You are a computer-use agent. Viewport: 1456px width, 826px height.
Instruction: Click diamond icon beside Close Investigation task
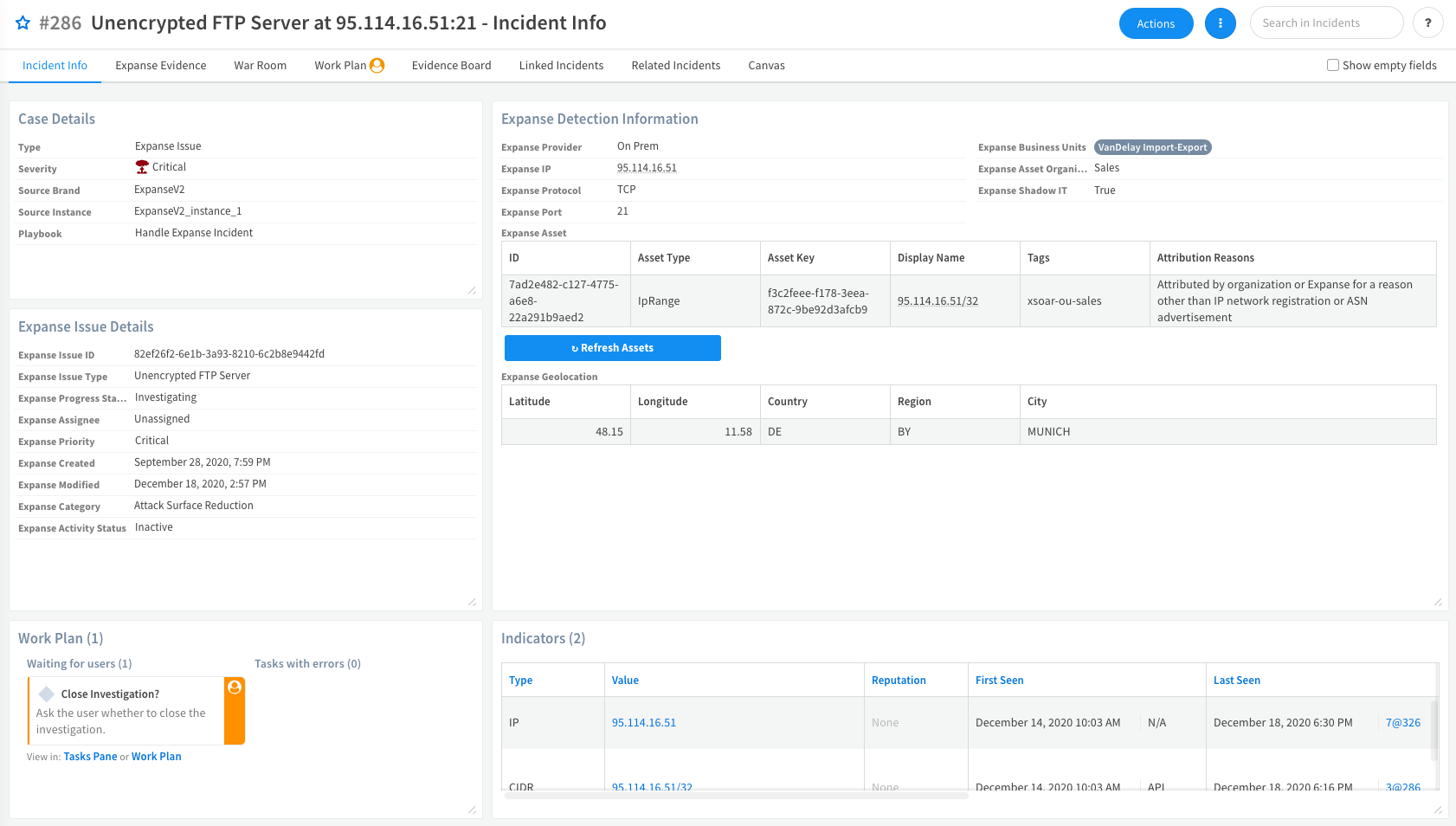point(47,694)
